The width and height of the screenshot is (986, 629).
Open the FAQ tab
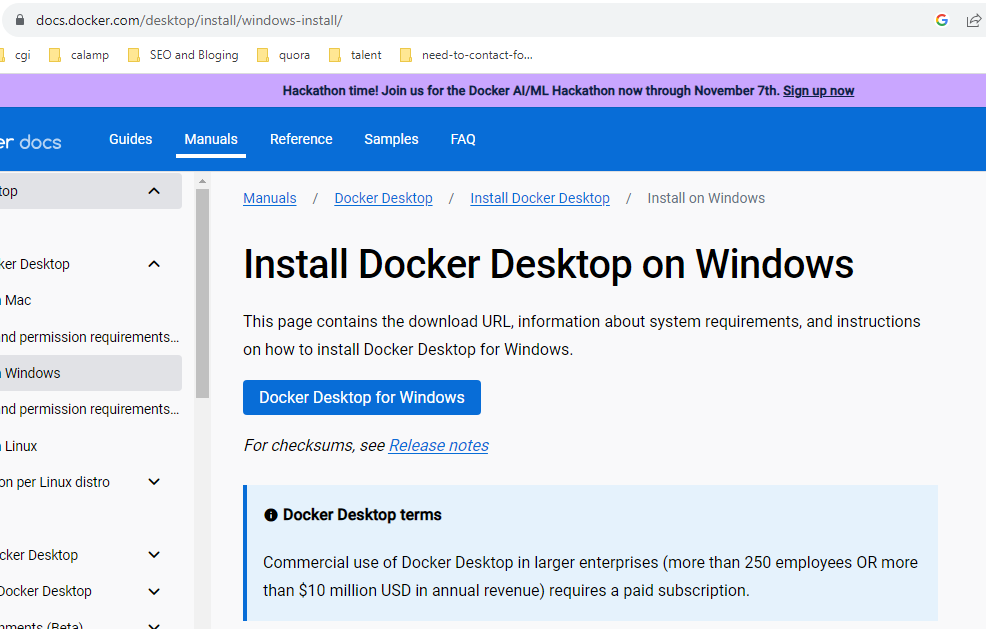pos(463,139)
